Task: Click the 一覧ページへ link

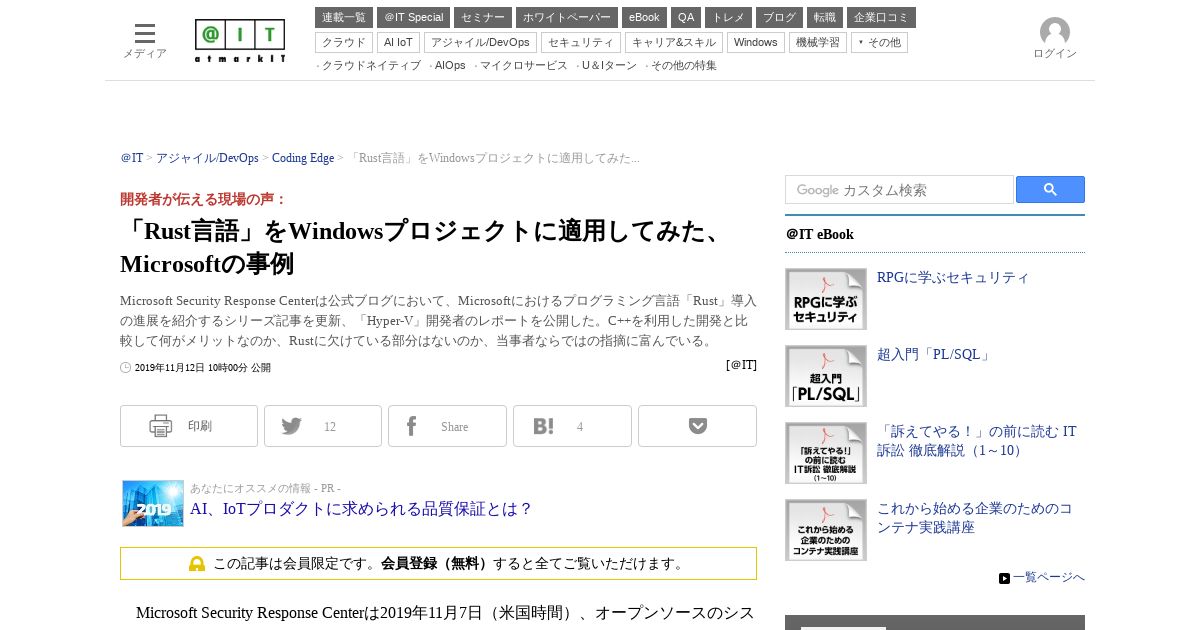Action: (x=1048, y=578)
